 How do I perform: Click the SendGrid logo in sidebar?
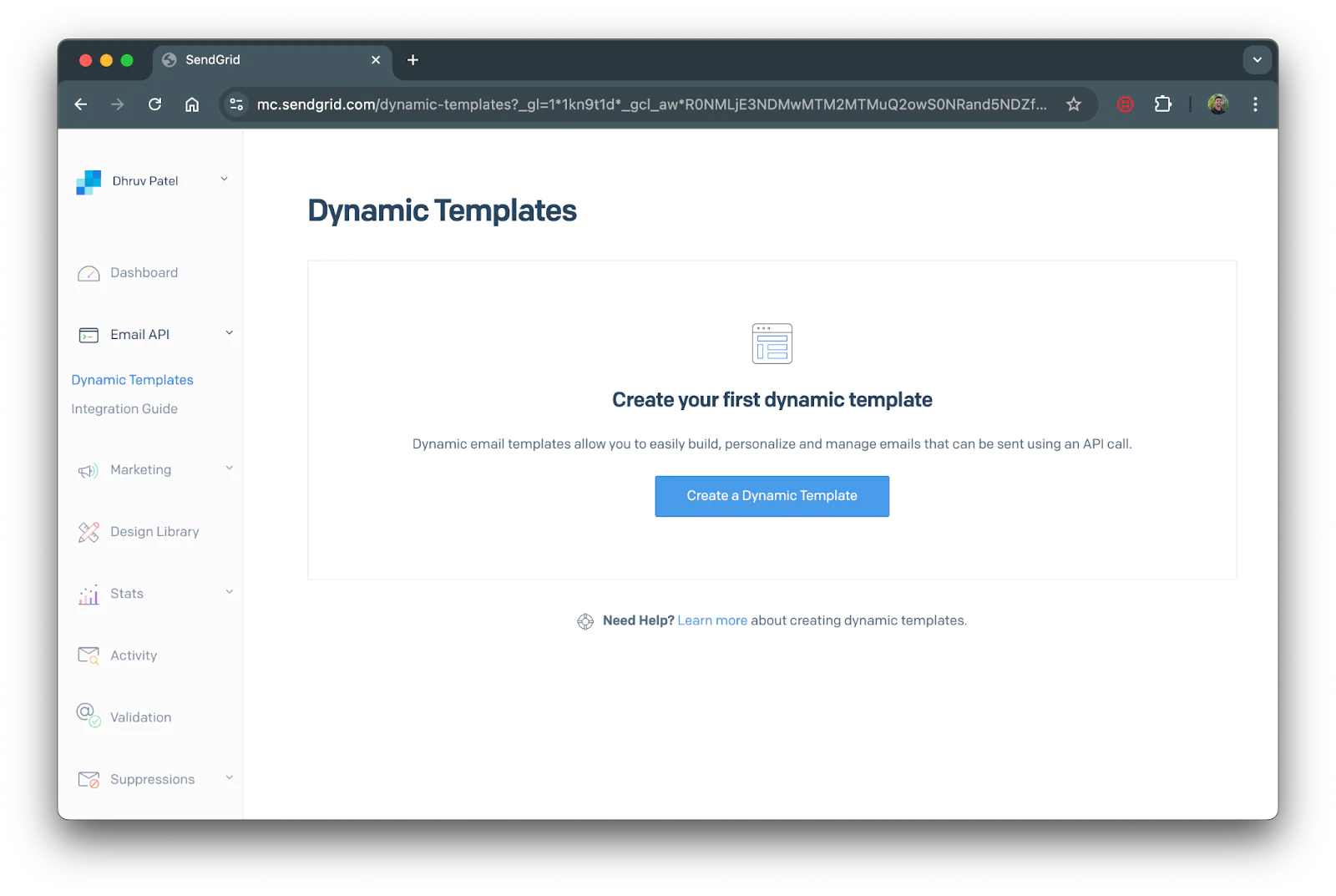89,182
